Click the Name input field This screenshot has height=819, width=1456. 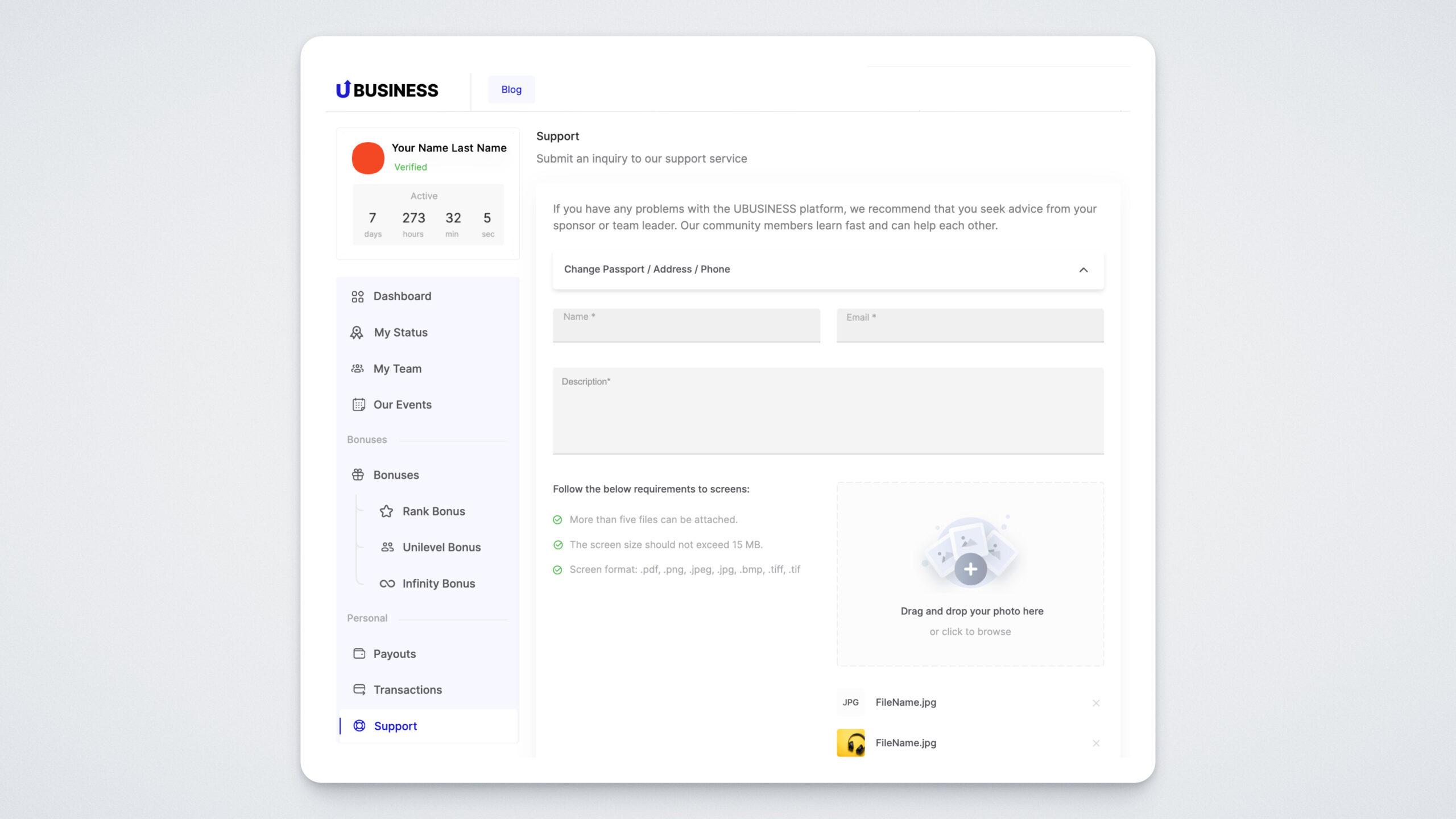[x=686, y=326]
